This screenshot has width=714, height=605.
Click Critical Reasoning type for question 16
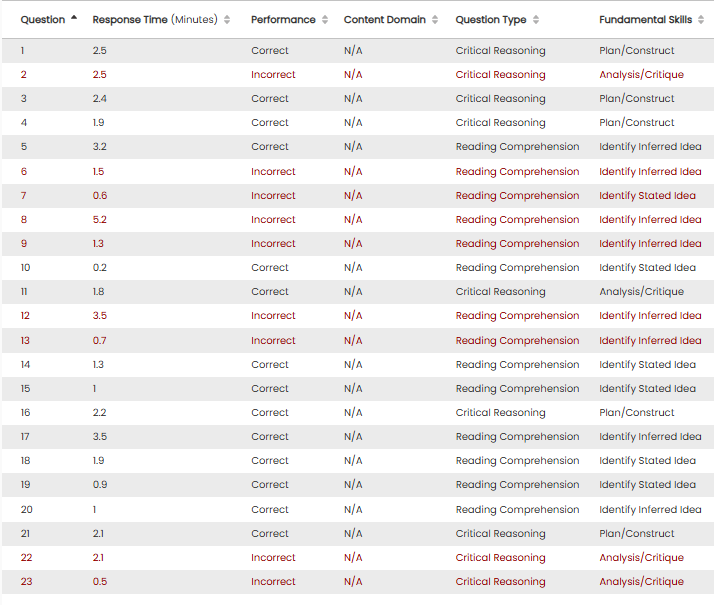500,413
